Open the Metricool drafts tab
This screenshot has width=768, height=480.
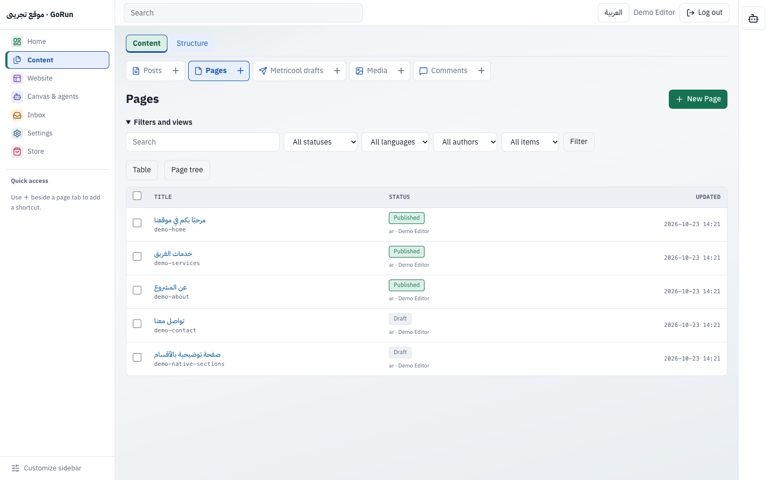point(291,71)
